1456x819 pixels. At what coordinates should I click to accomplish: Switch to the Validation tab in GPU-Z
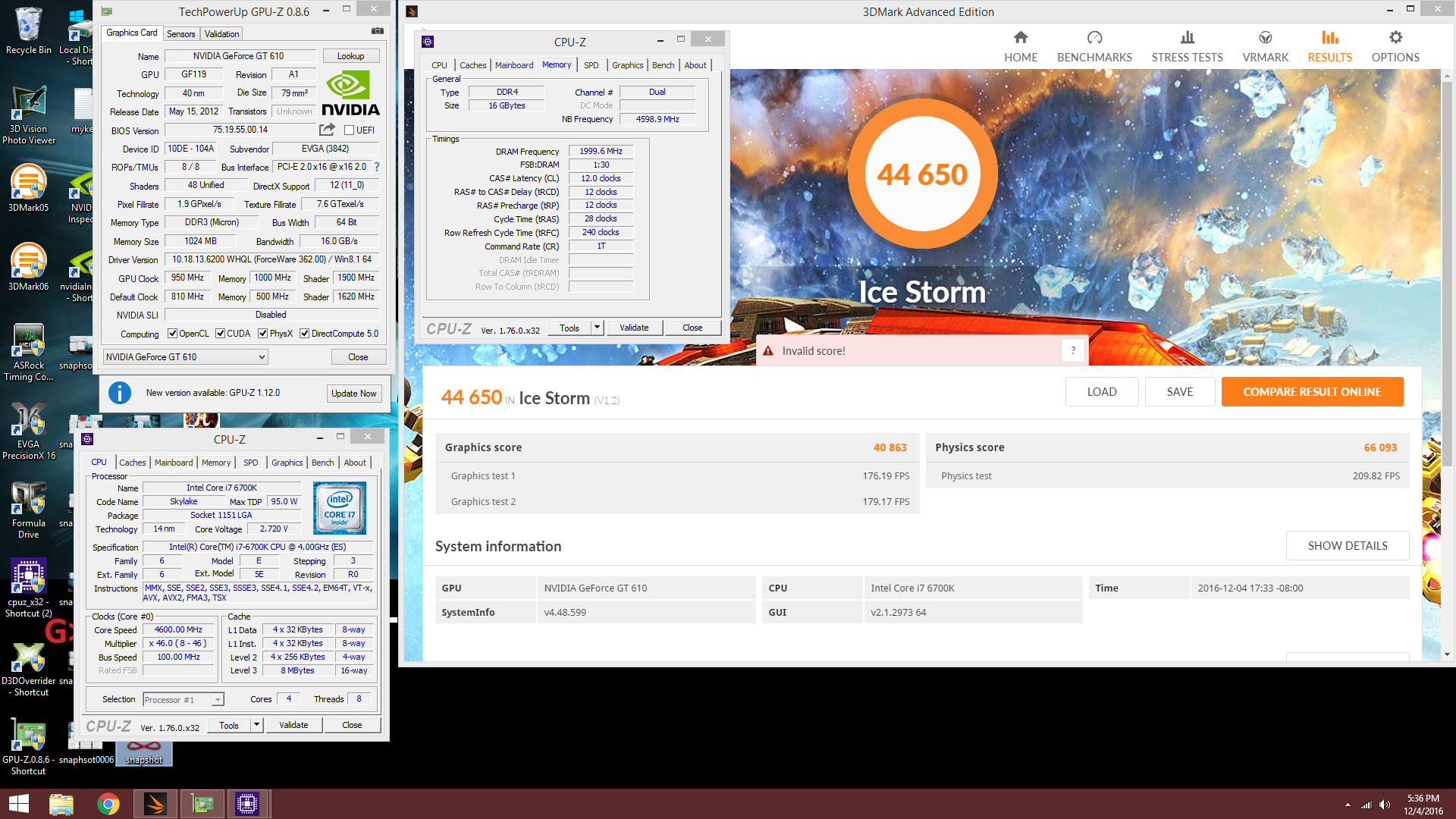point(221,33)
